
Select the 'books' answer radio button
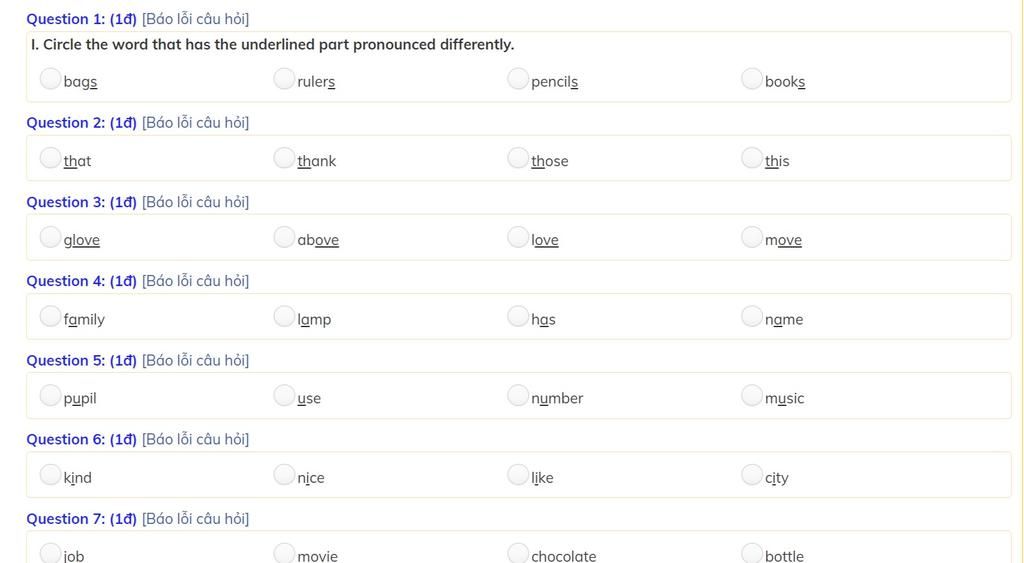752,79
